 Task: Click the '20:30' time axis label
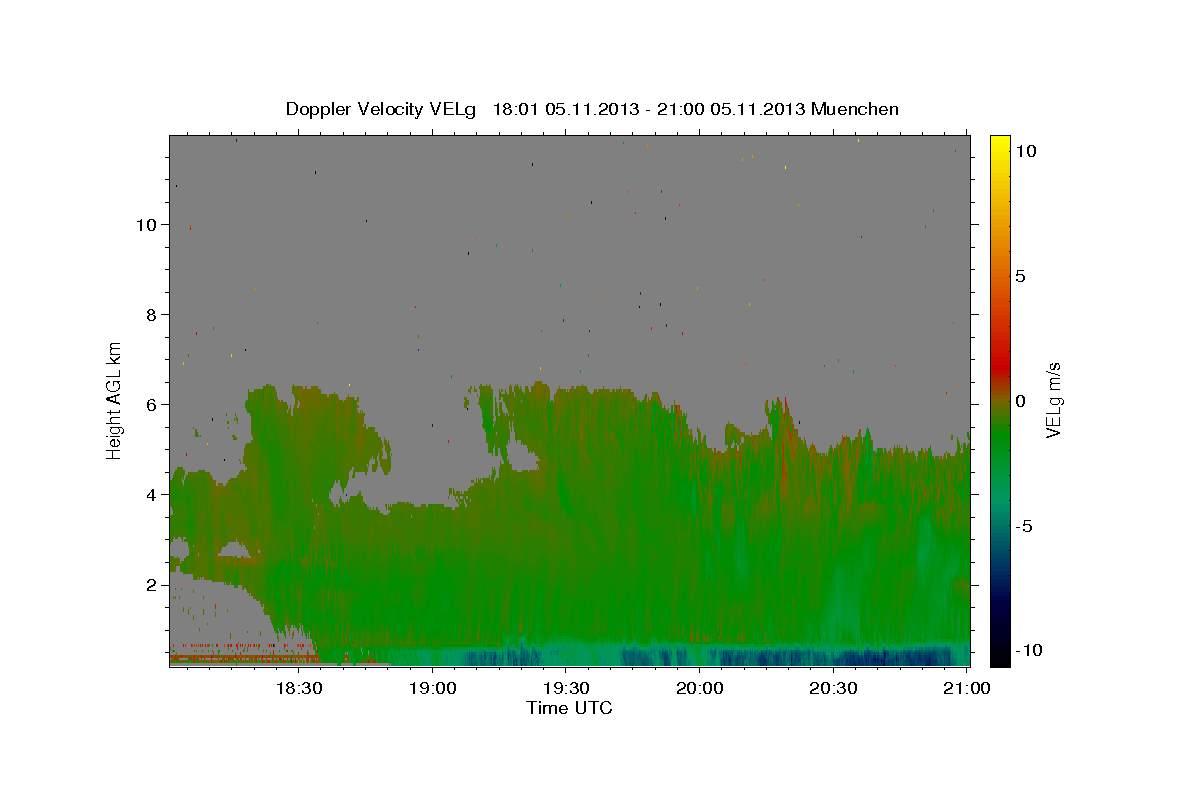pyautogui.click(x=834, y=688)
